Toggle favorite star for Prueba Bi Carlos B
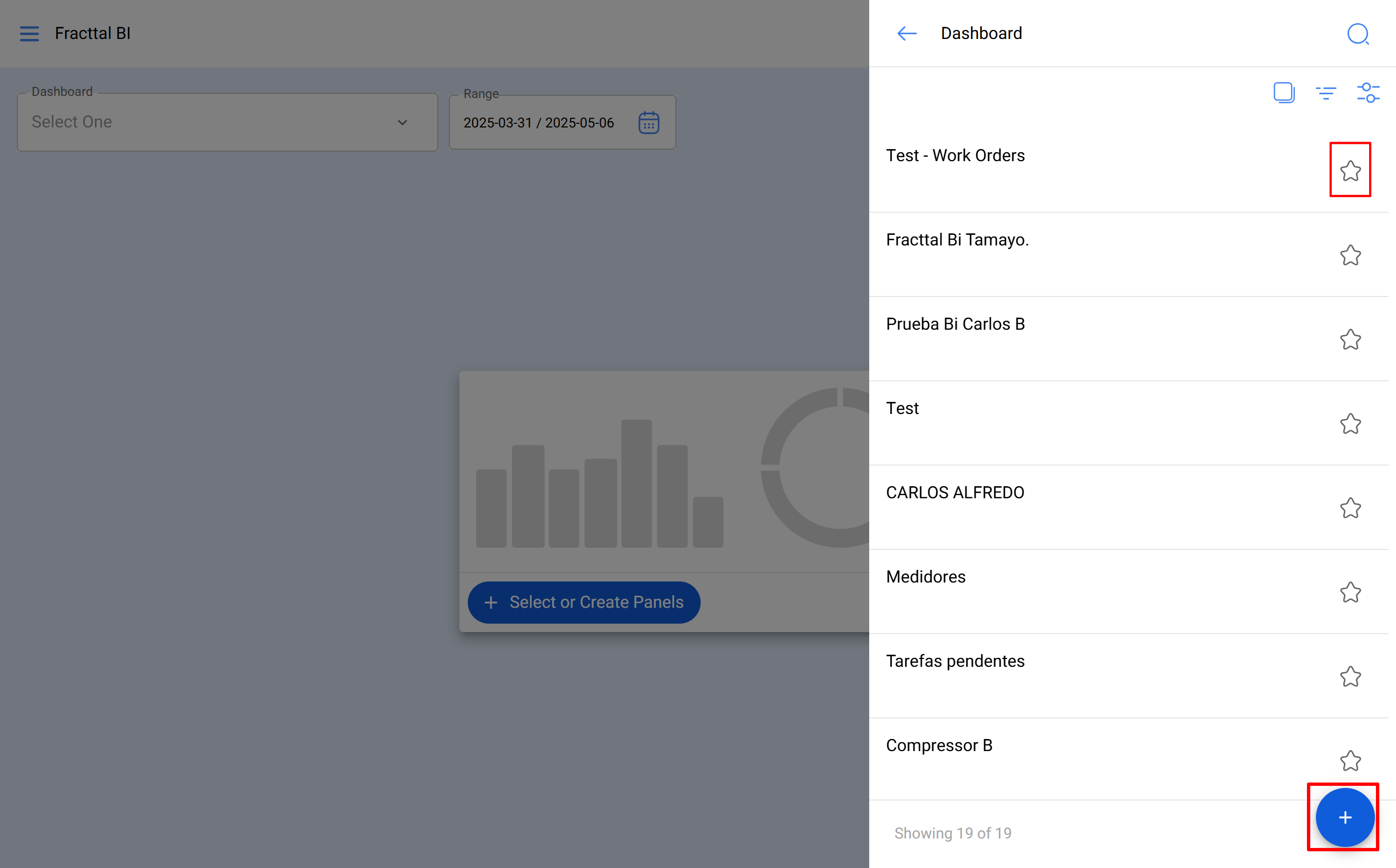The image size is (1396, 868). (x=1350, y=339)
